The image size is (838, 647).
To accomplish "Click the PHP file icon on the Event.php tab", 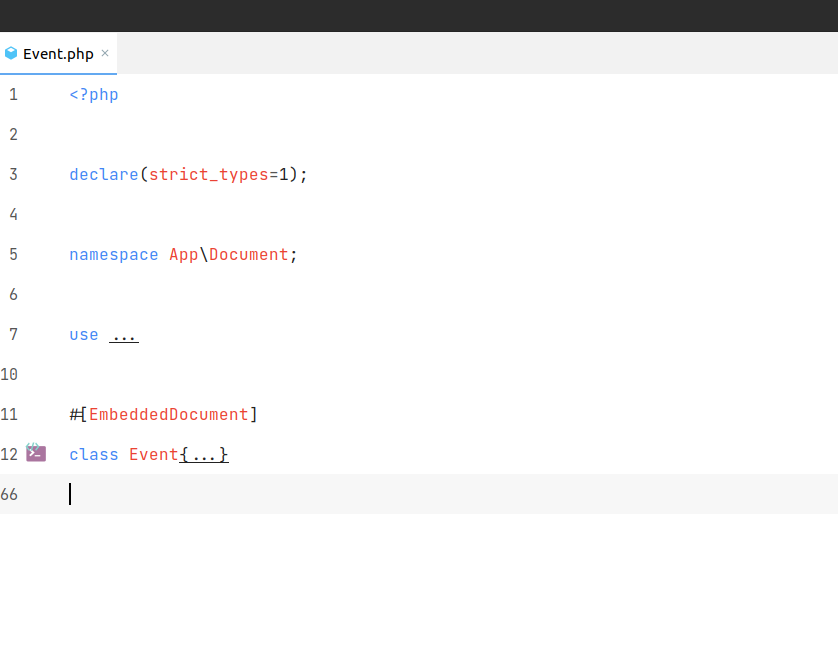I will 10,54.
